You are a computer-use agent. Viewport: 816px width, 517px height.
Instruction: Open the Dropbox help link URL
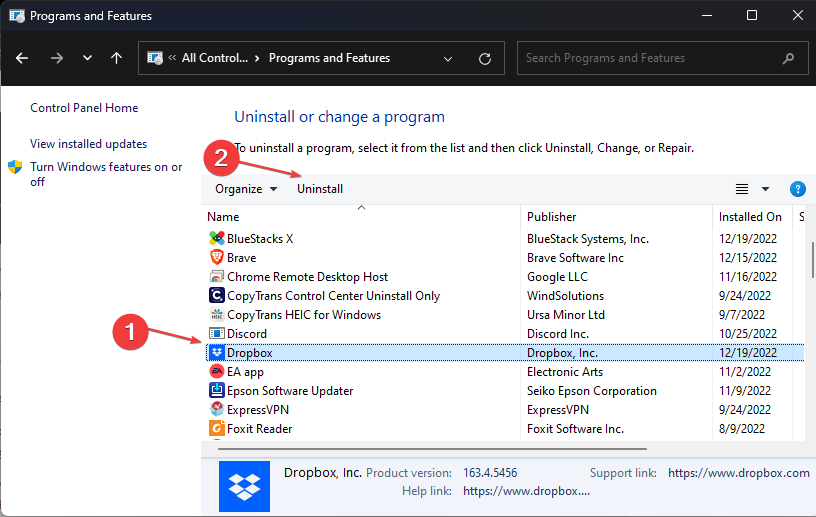point(526,491)
